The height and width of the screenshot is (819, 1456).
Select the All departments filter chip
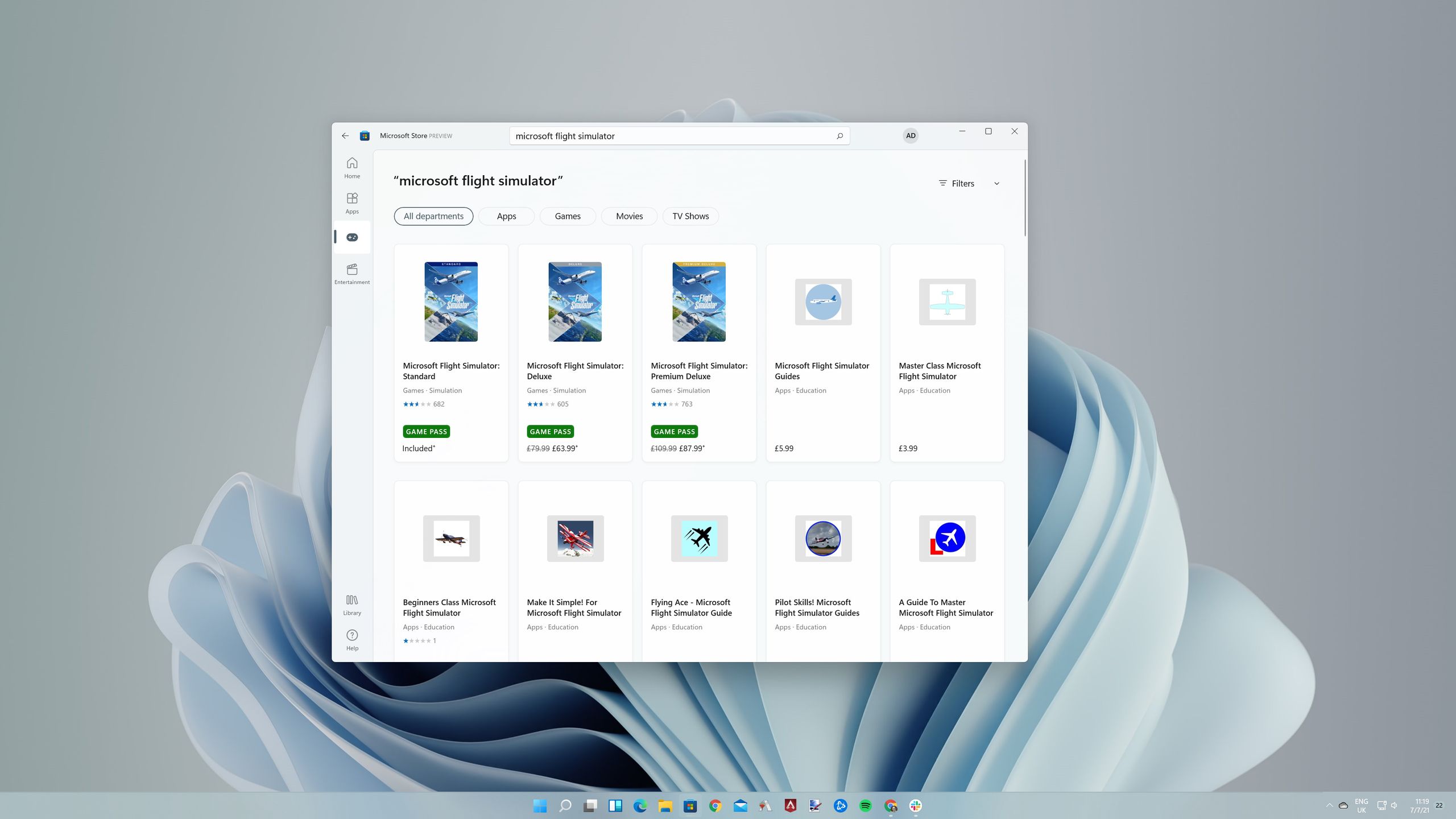click(x=433, y=216)
